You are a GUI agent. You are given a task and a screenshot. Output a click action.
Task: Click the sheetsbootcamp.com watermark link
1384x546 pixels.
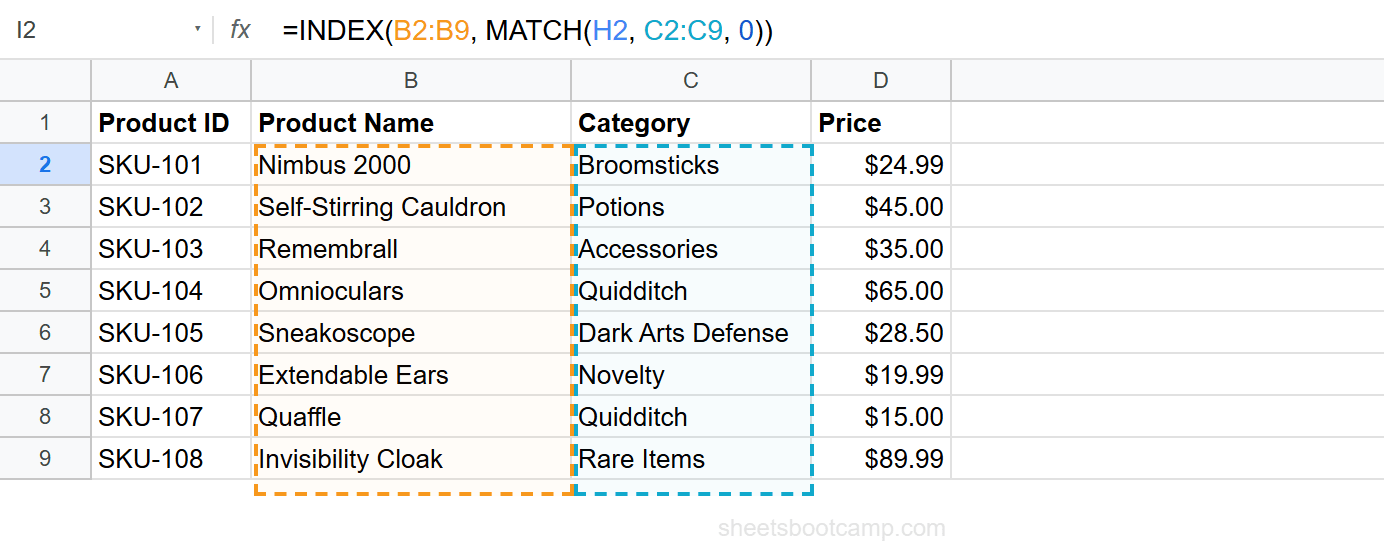831,528
